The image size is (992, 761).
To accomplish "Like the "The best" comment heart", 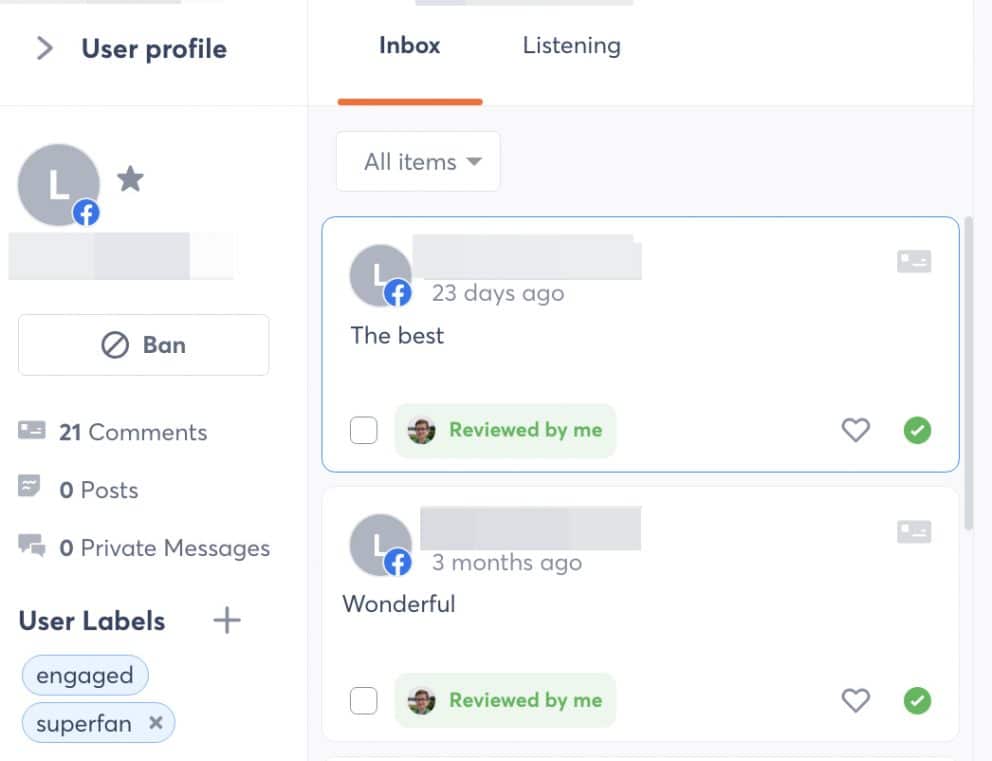I will [855, 430].
